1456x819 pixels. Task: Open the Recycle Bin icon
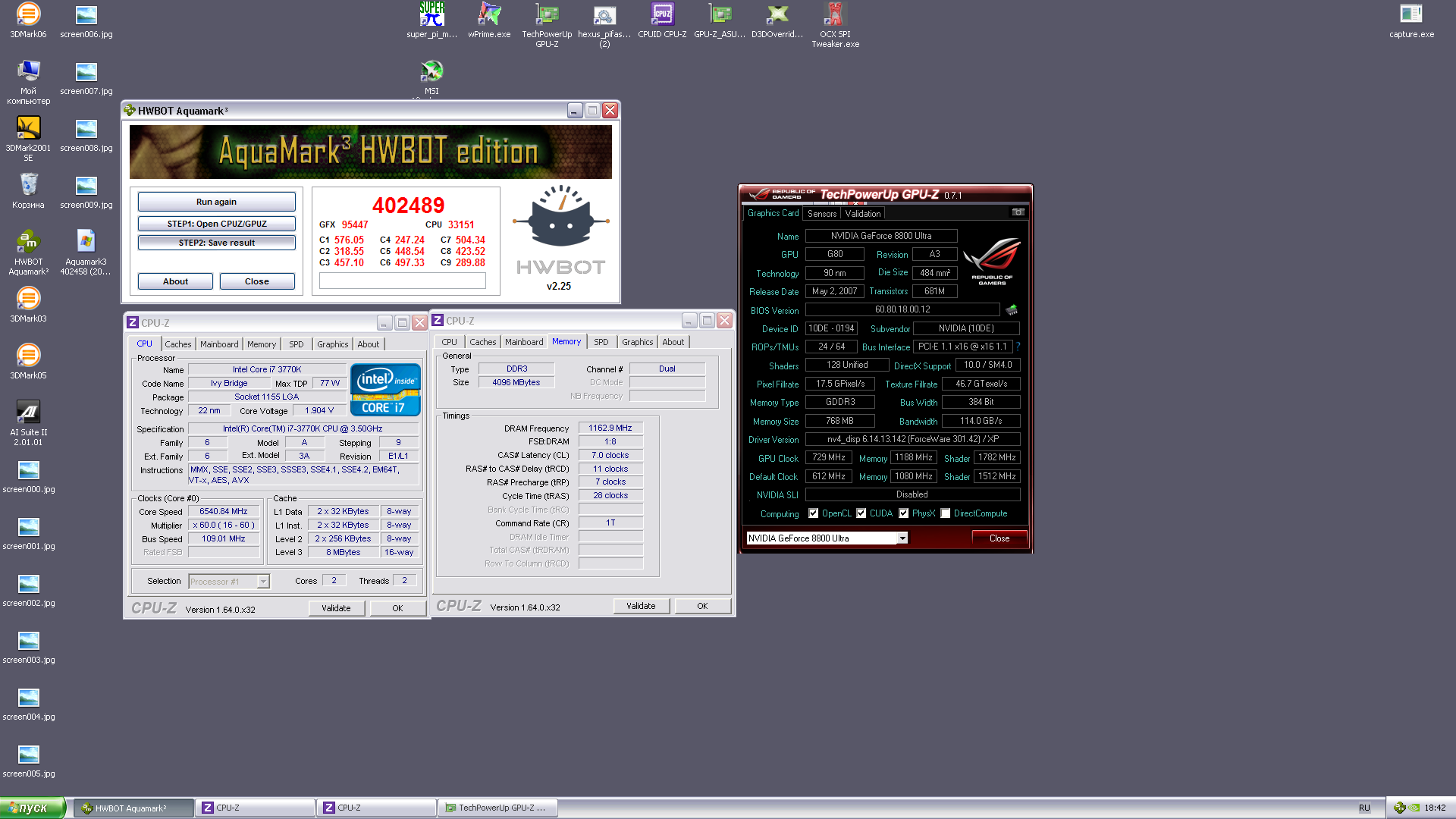tap(28, 191)
